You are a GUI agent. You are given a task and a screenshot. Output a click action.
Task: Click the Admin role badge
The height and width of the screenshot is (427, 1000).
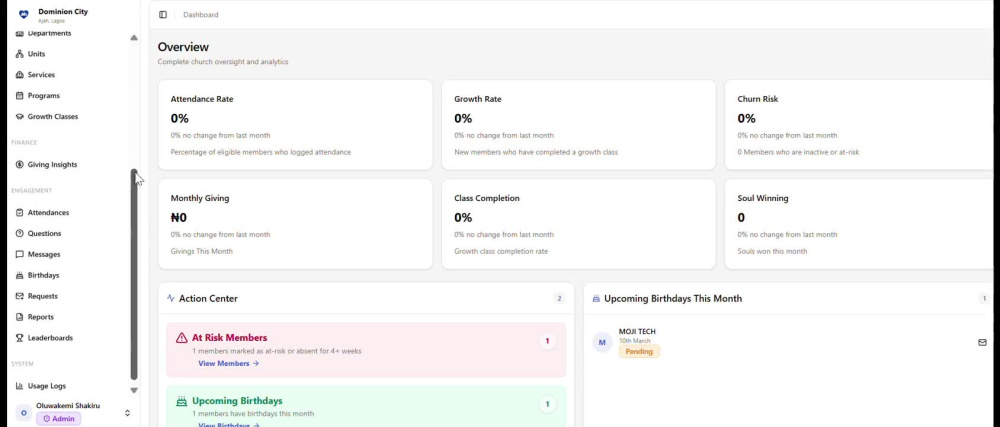pyautogui.click(x=59, y=419)
